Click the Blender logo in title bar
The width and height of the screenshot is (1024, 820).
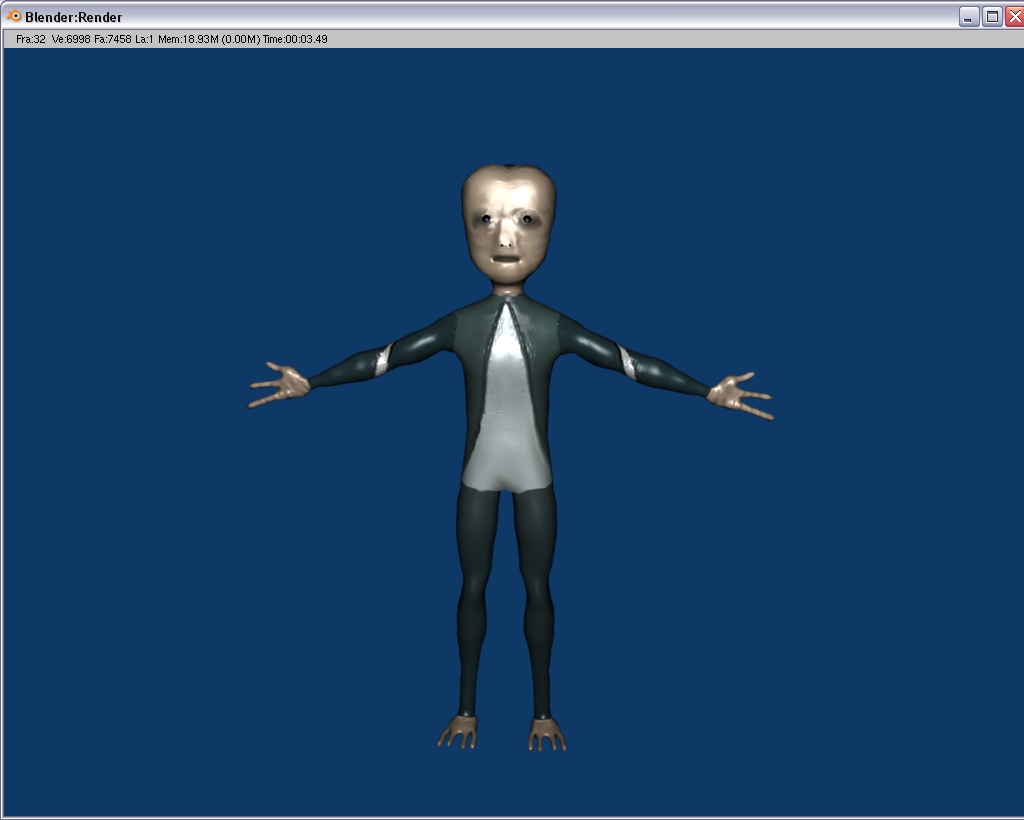click(14, 16)
